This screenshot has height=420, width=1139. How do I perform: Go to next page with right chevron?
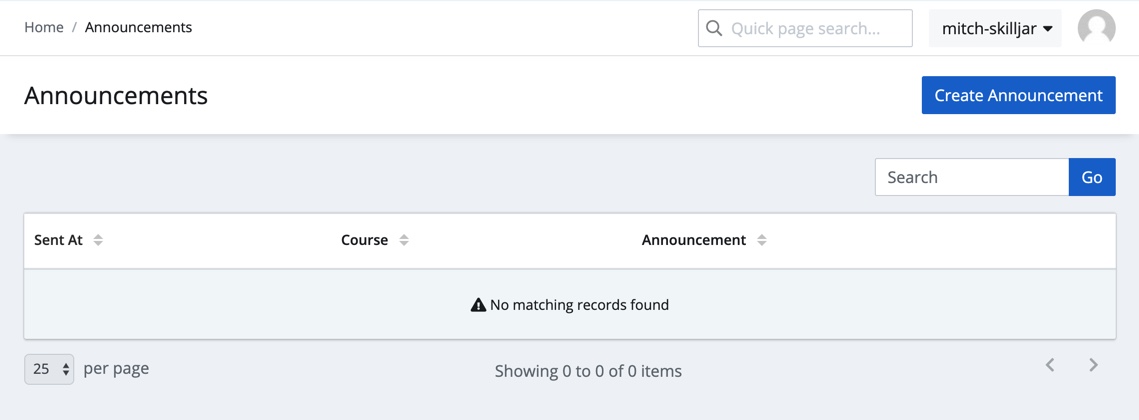pos(1093,366)
